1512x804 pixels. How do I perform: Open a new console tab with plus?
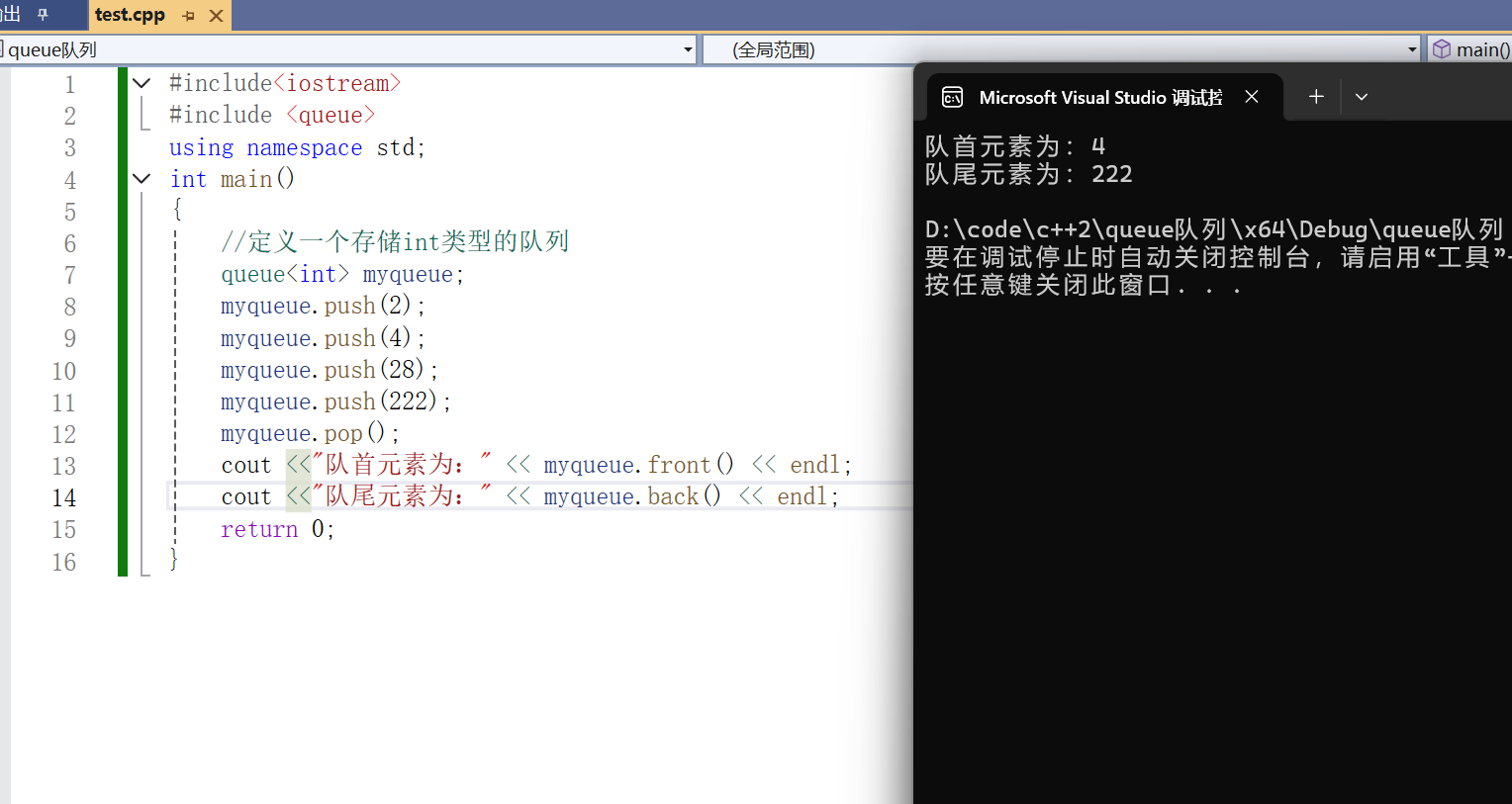1316,97
